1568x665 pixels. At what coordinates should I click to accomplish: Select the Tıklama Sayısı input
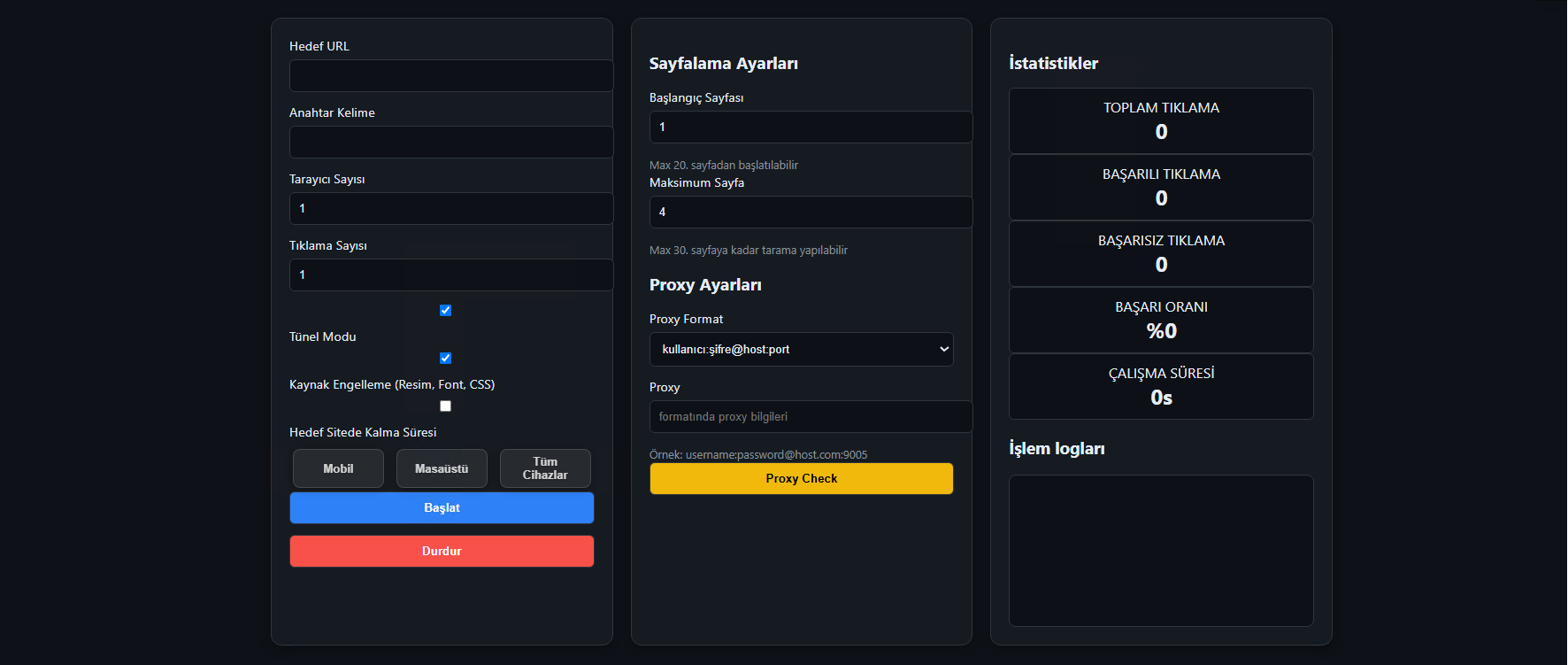[451, 275]
